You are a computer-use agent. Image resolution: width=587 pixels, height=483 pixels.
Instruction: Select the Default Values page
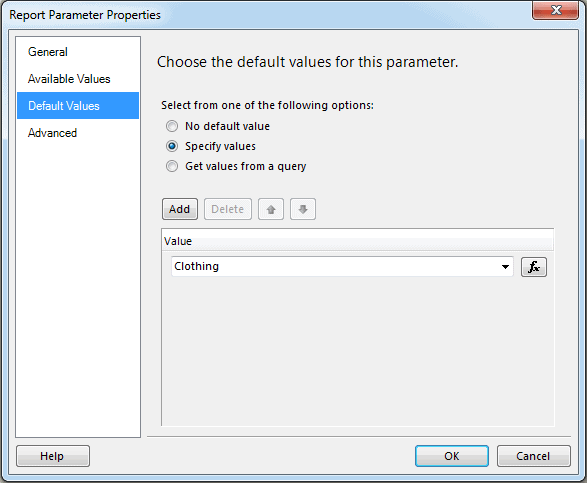(x=78, y=106)
